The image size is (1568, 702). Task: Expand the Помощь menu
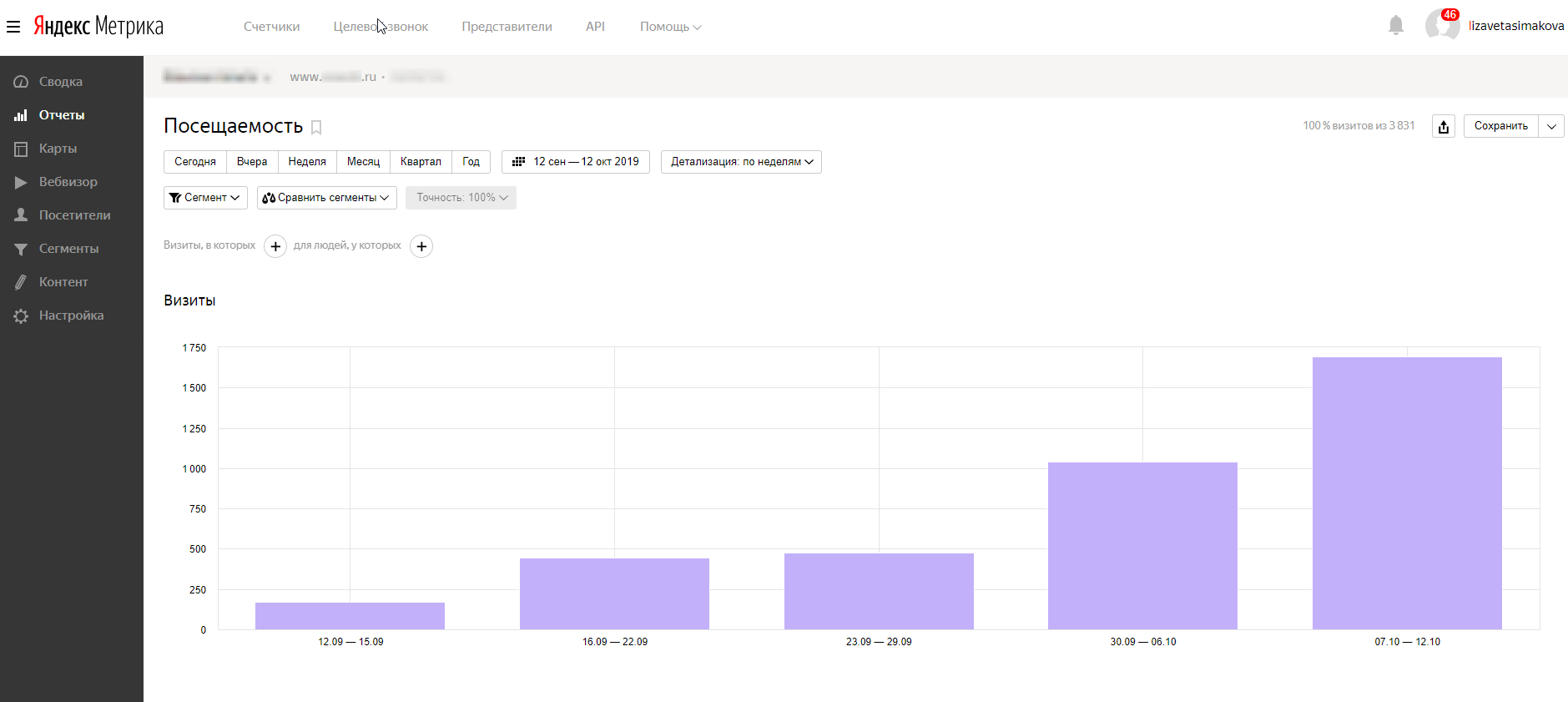670,27
